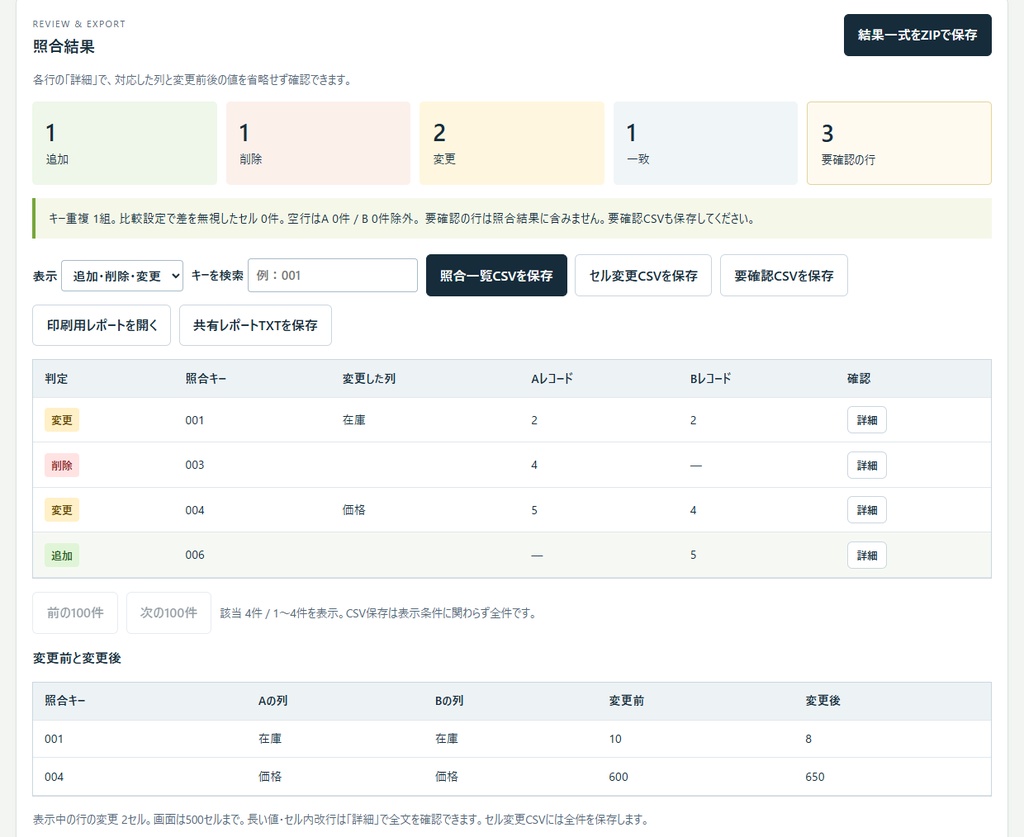This screenshot has width=1024, height=837.
Task: Click 照合キー cell 004 in results table
Action: [195, 510]
